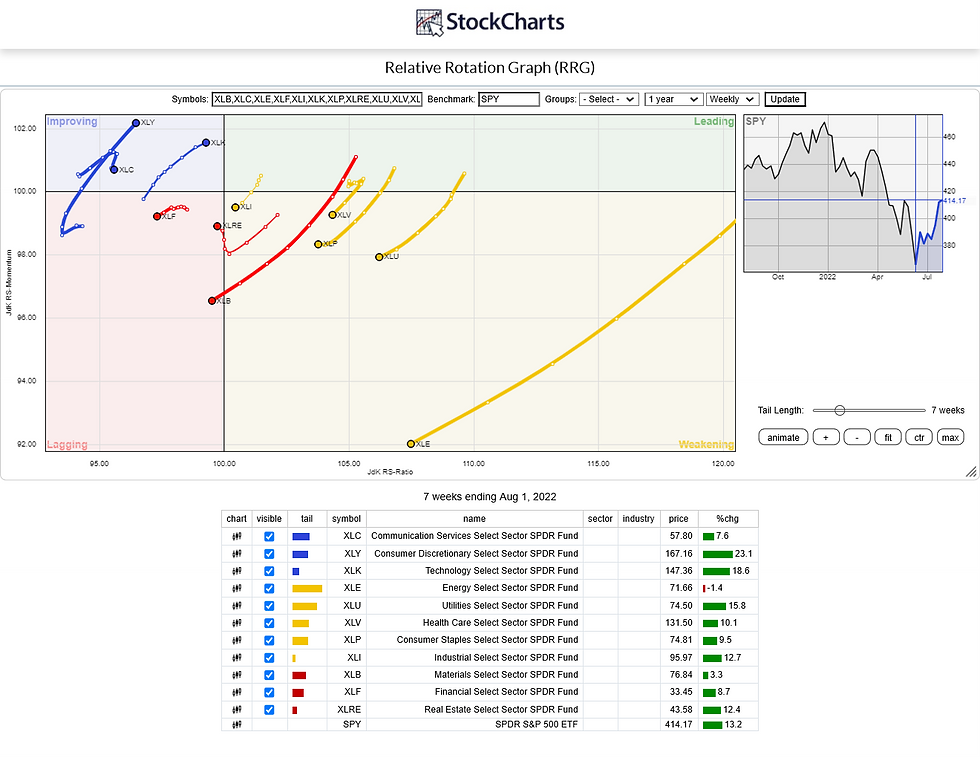
Task: Open the XLC row chart icon
Action: tap(237, 536)
